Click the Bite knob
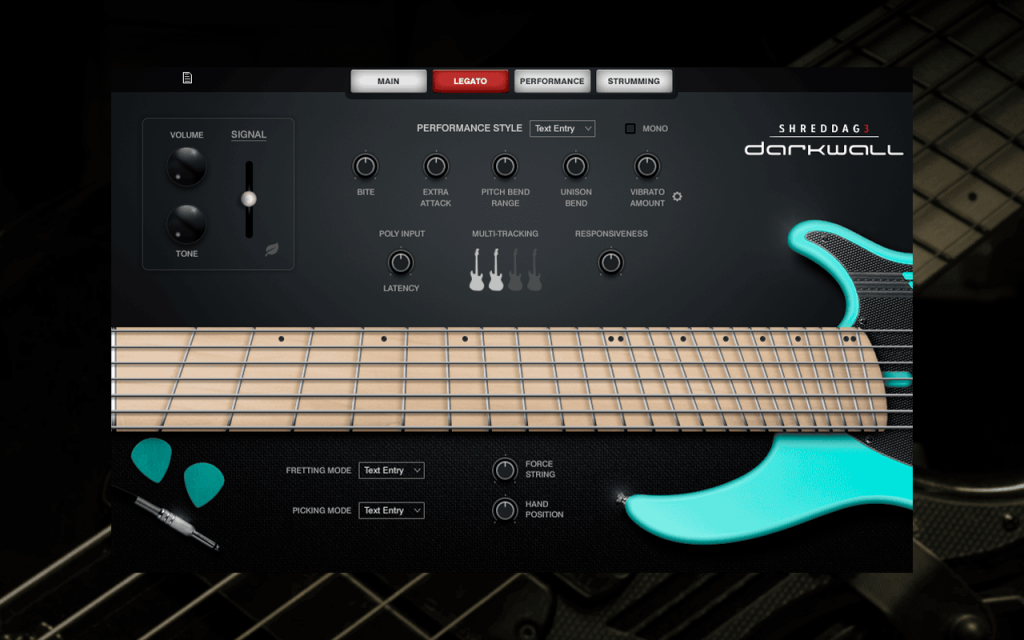1024x640 pixels. (366, 167)
